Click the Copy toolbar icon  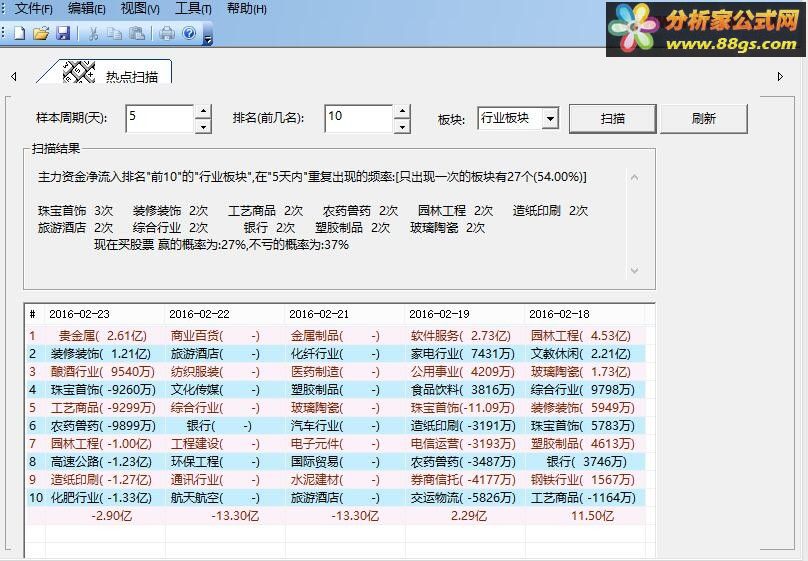click(x=114, y=33)
